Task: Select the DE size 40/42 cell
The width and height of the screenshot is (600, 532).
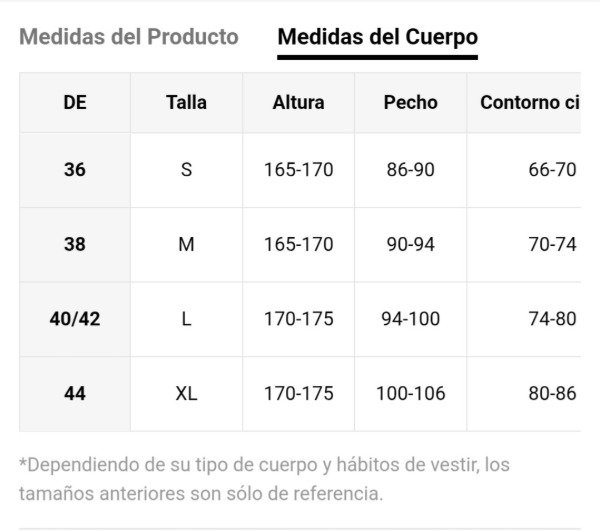Action: pos(75,319)
